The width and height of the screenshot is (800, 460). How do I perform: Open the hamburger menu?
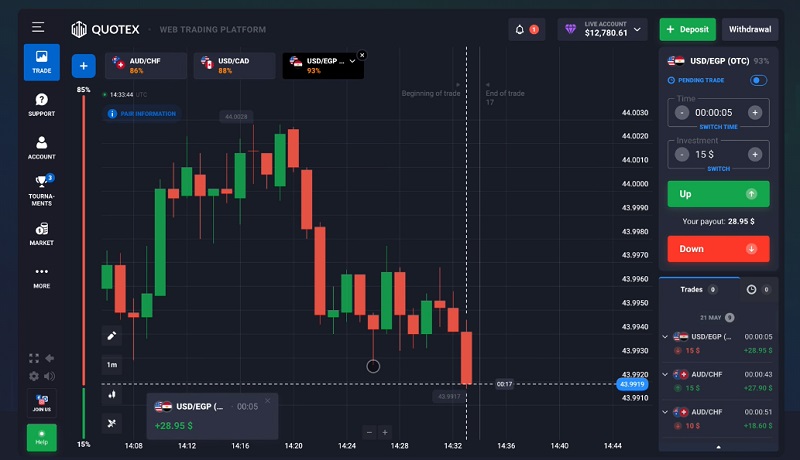[38, 27]
